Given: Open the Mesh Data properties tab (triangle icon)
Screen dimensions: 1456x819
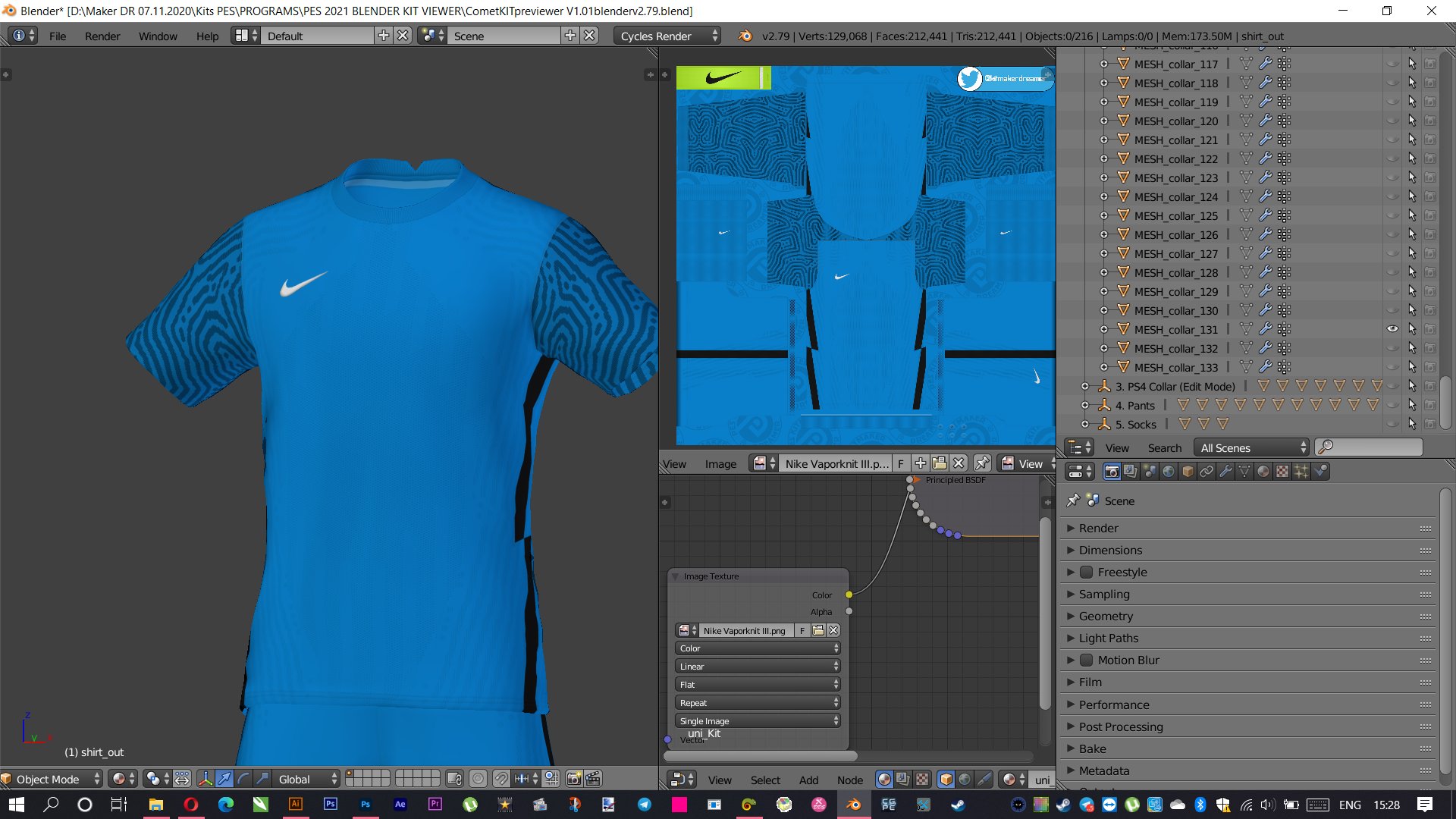Looking at the screenshot, I should (x=1244, y=472).
